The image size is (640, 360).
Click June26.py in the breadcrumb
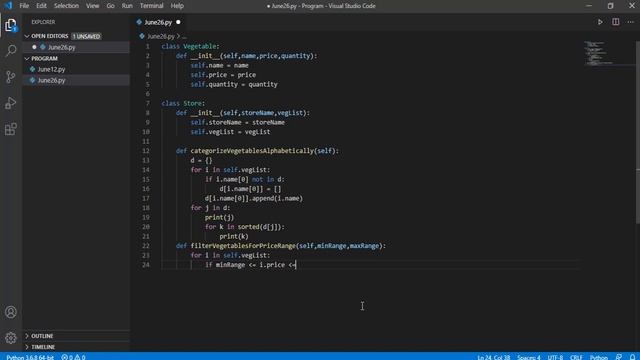160,36
